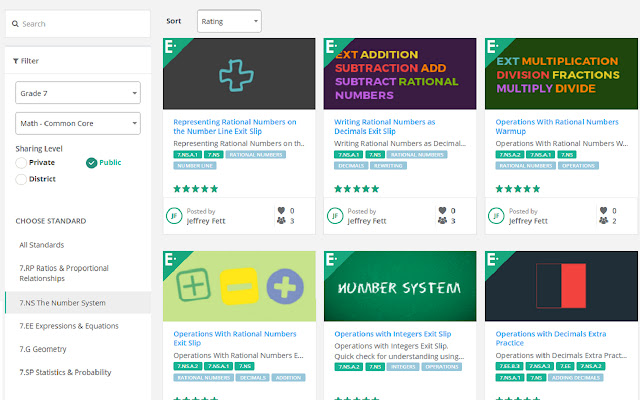Click JF avatar on Operations Warmup card
This screenshot has width=640, height=400.
pyautogui.click(x=496, y=216)
